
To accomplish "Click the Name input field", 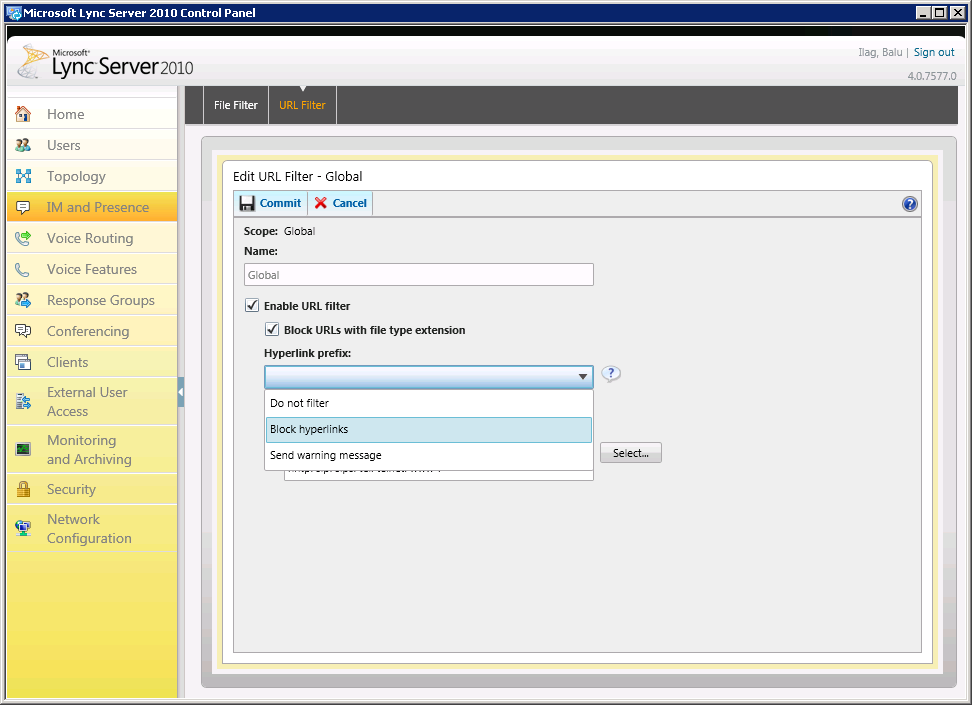I will [x=418, y=275].
